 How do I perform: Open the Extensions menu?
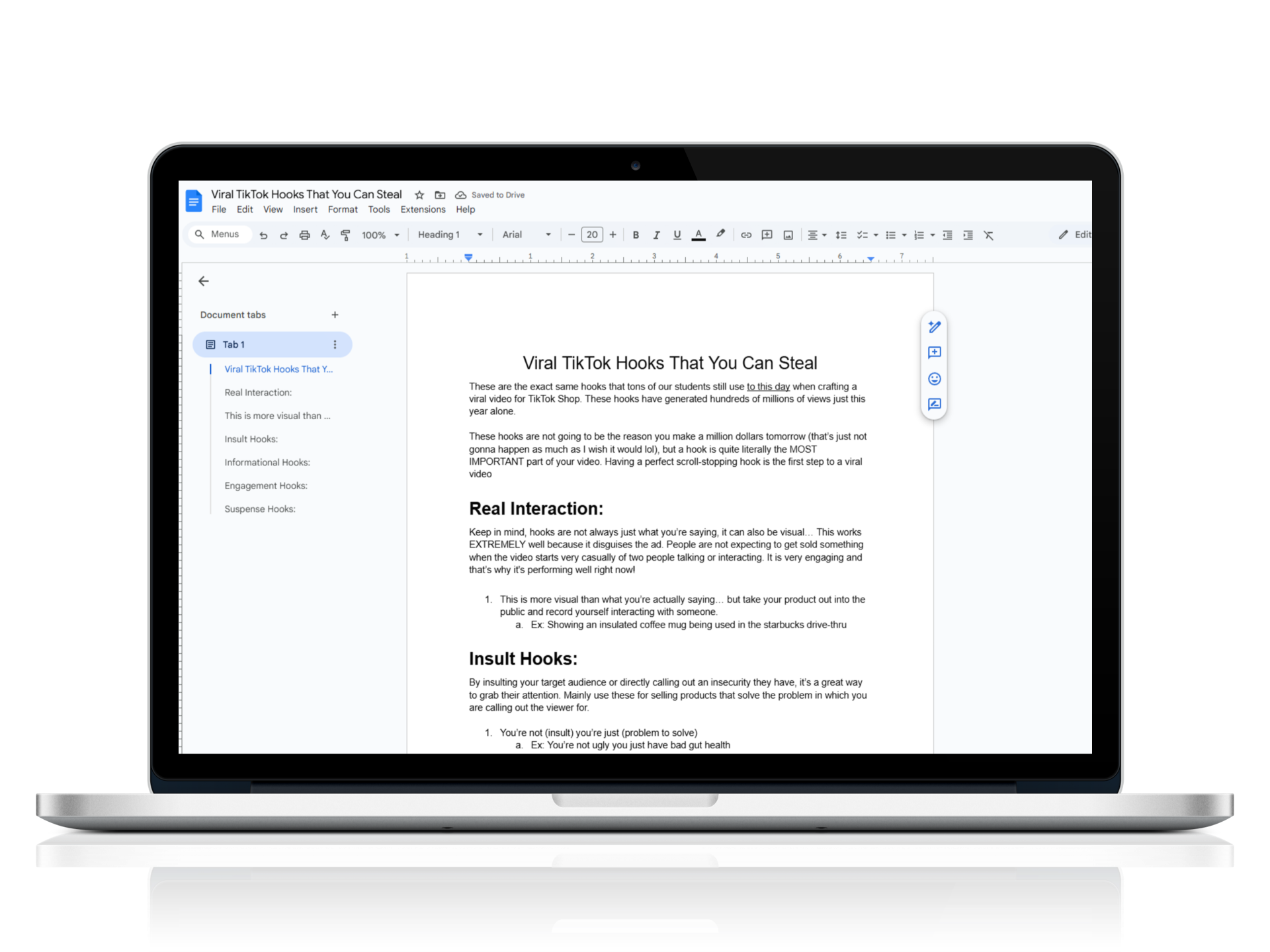pyautogui.click(x=423, y=210)
